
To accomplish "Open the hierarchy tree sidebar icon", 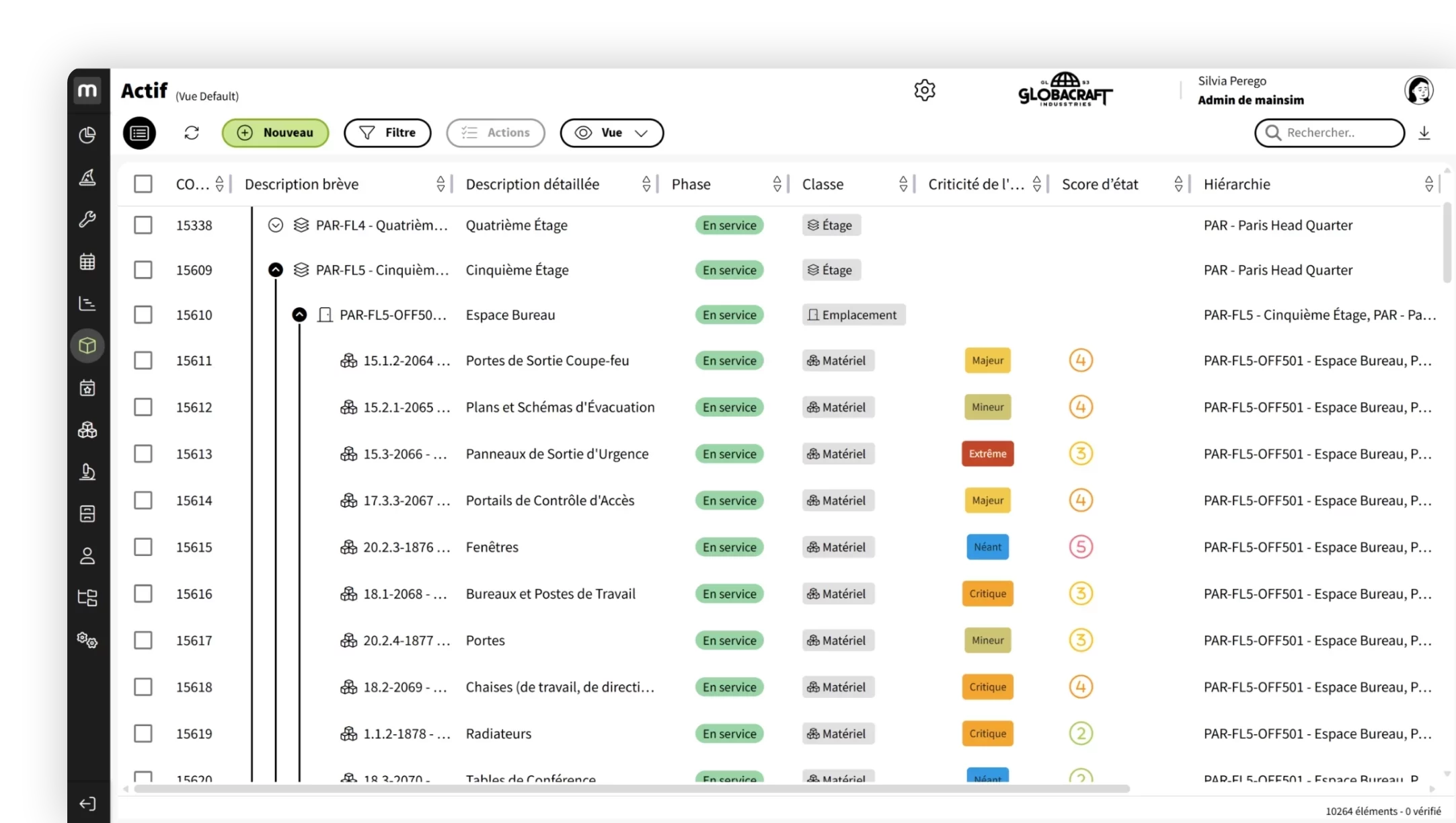I will pyautogui.click(x=87, y=598).
